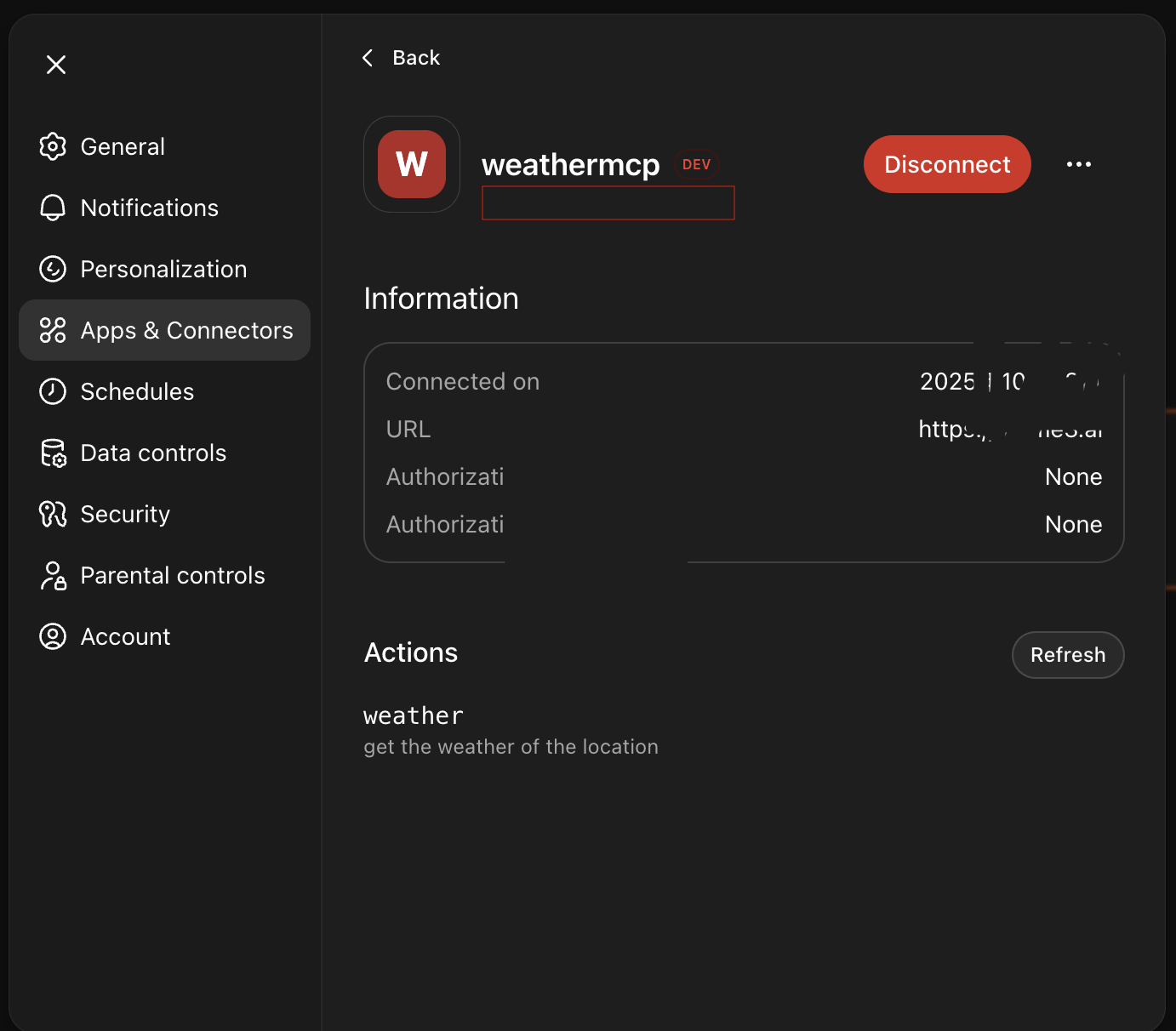Click the Security keys icon
Screen dimensions: 1176x1031
point(53,514)
